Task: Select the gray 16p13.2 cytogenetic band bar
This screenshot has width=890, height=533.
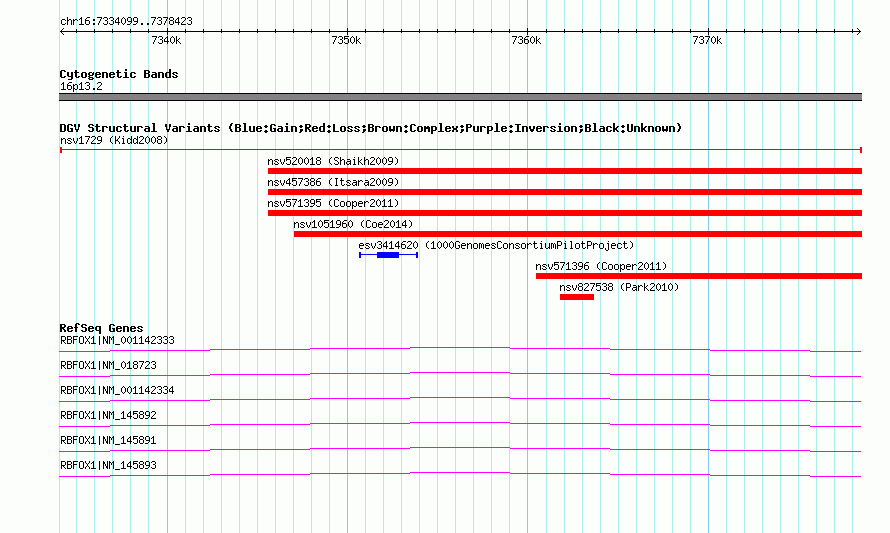Action: (x=460, y=97)
